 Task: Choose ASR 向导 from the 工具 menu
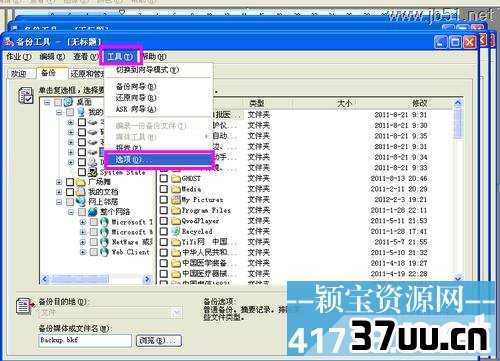(x=159, y=109)
